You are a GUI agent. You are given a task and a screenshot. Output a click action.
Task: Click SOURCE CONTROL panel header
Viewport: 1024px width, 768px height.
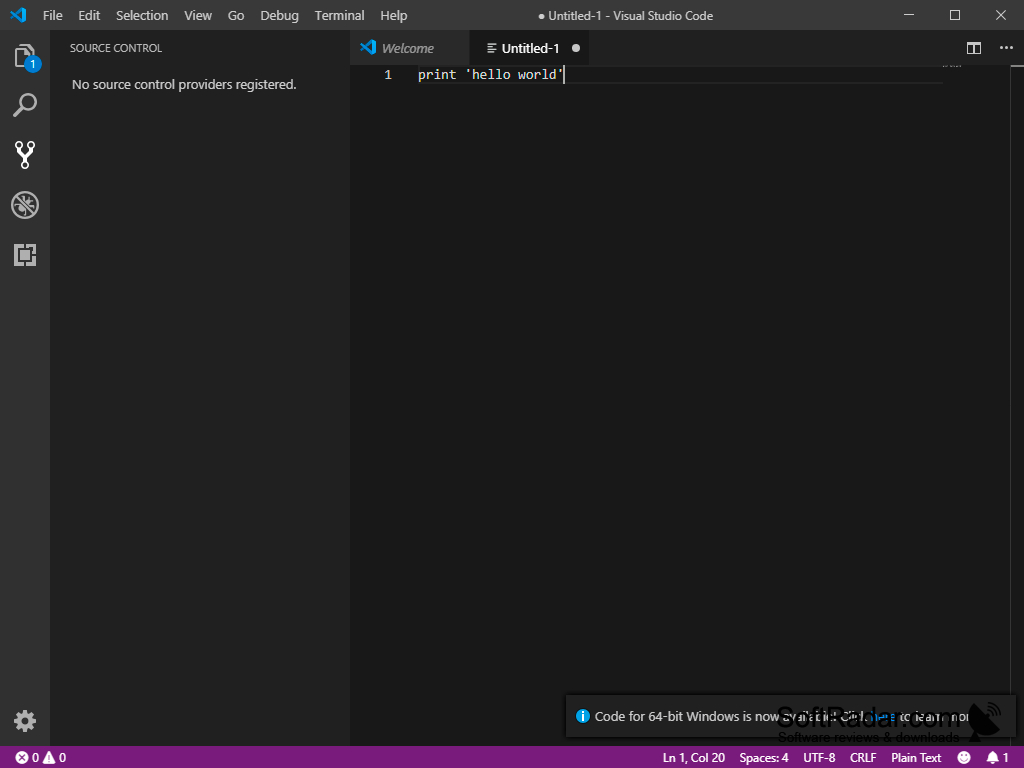coord(116,48)
